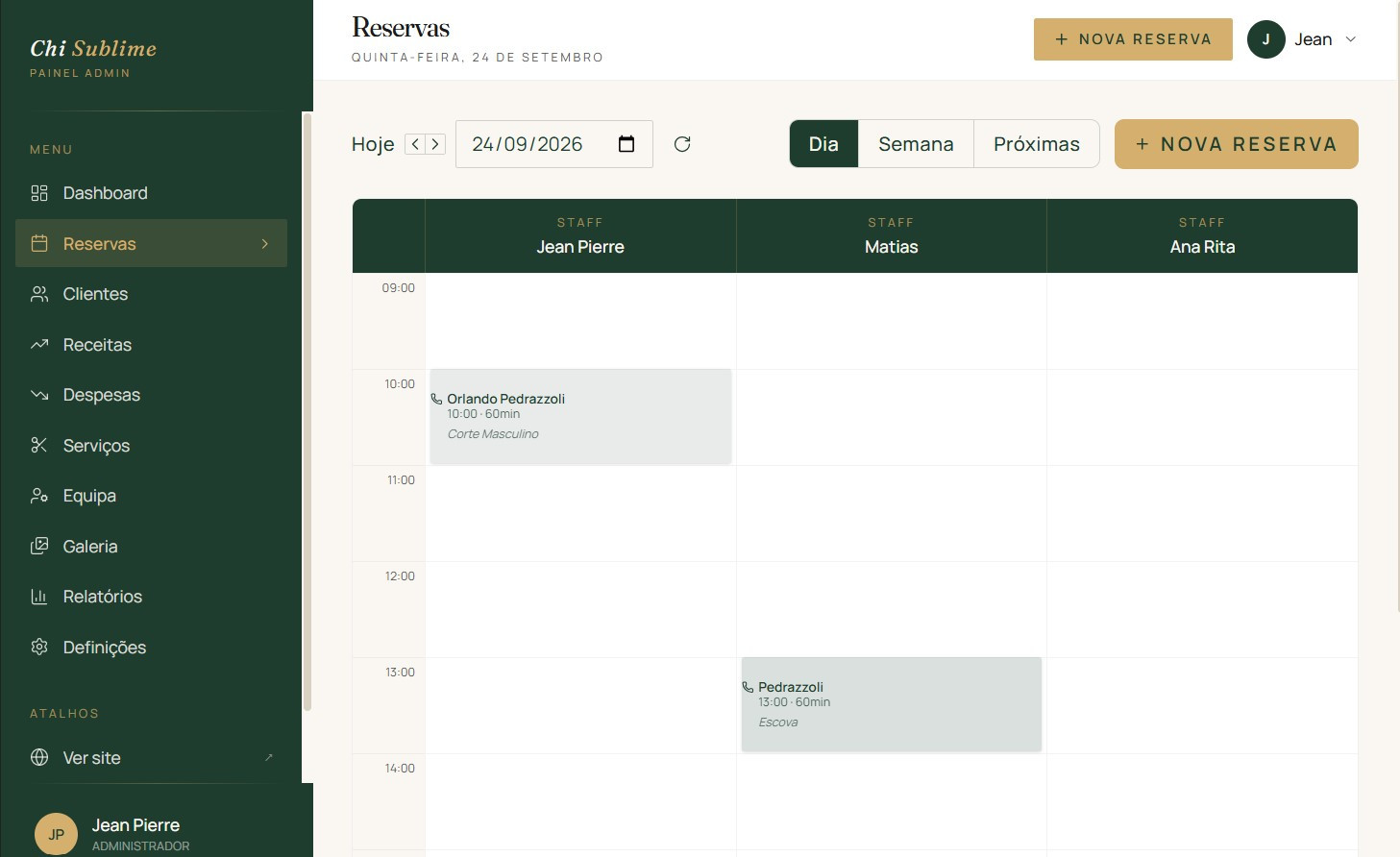Click the Receitas trending-up icon
The image size is (1400, 857).
(x=39, y=345)
